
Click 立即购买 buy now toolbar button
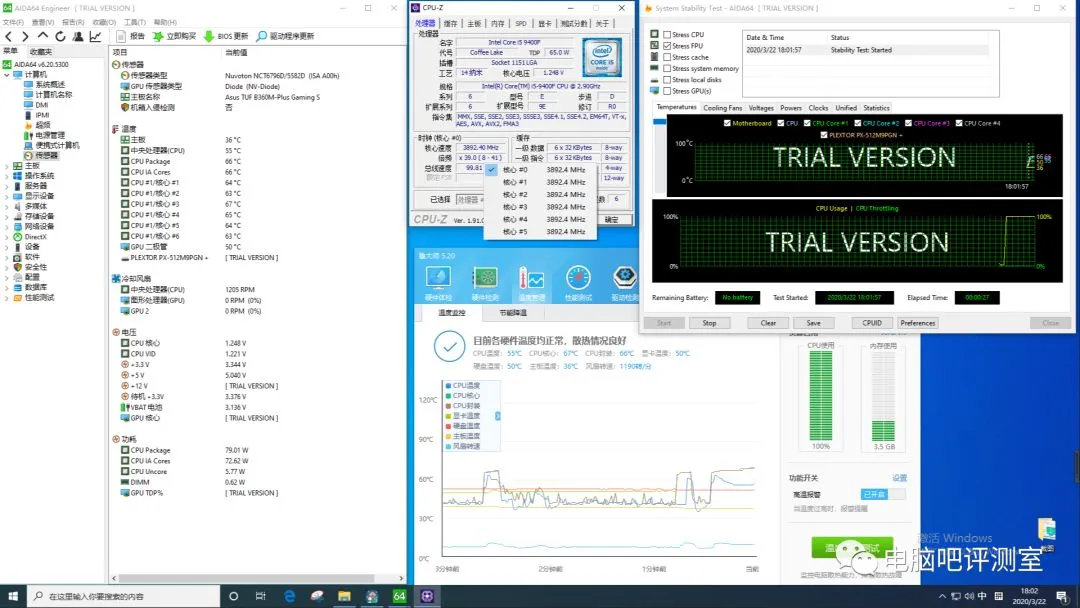[x=174, y=36]
